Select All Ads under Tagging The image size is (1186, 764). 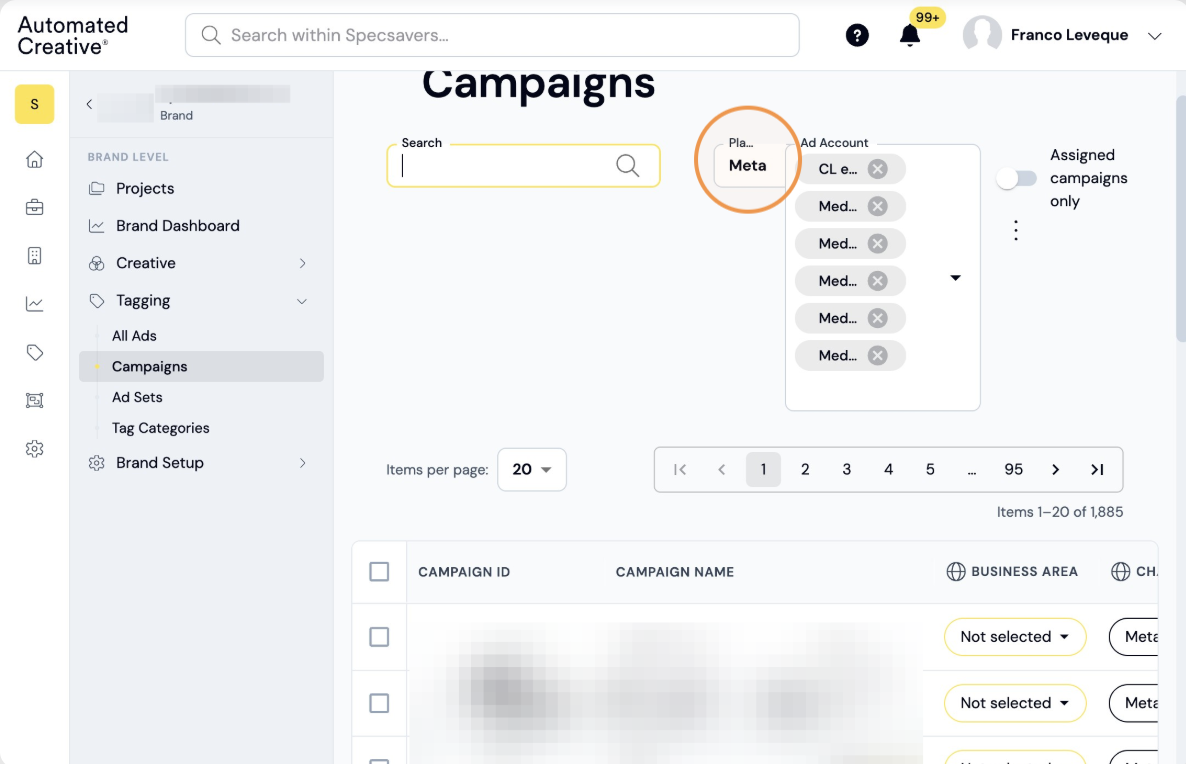(x=134, y=336)
